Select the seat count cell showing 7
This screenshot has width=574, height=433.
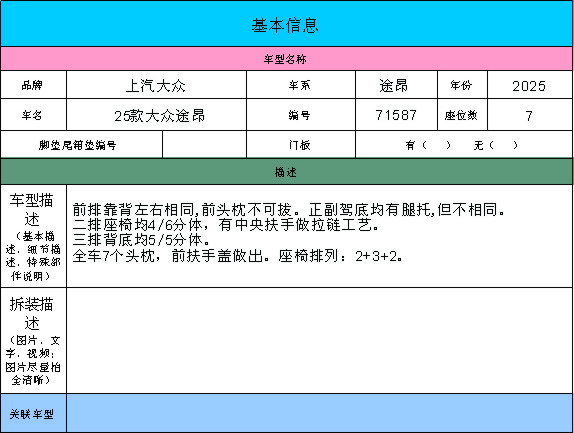(530, 115)
